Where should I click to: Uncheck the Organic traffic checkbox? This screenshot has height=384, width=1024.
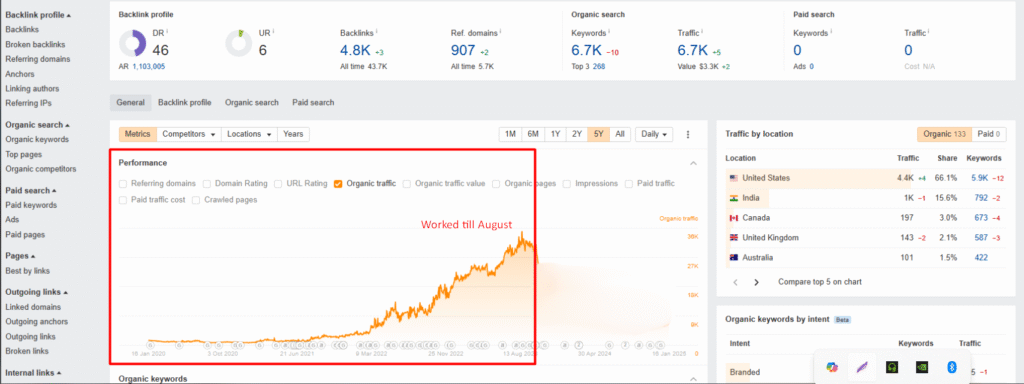coord(338,184)
